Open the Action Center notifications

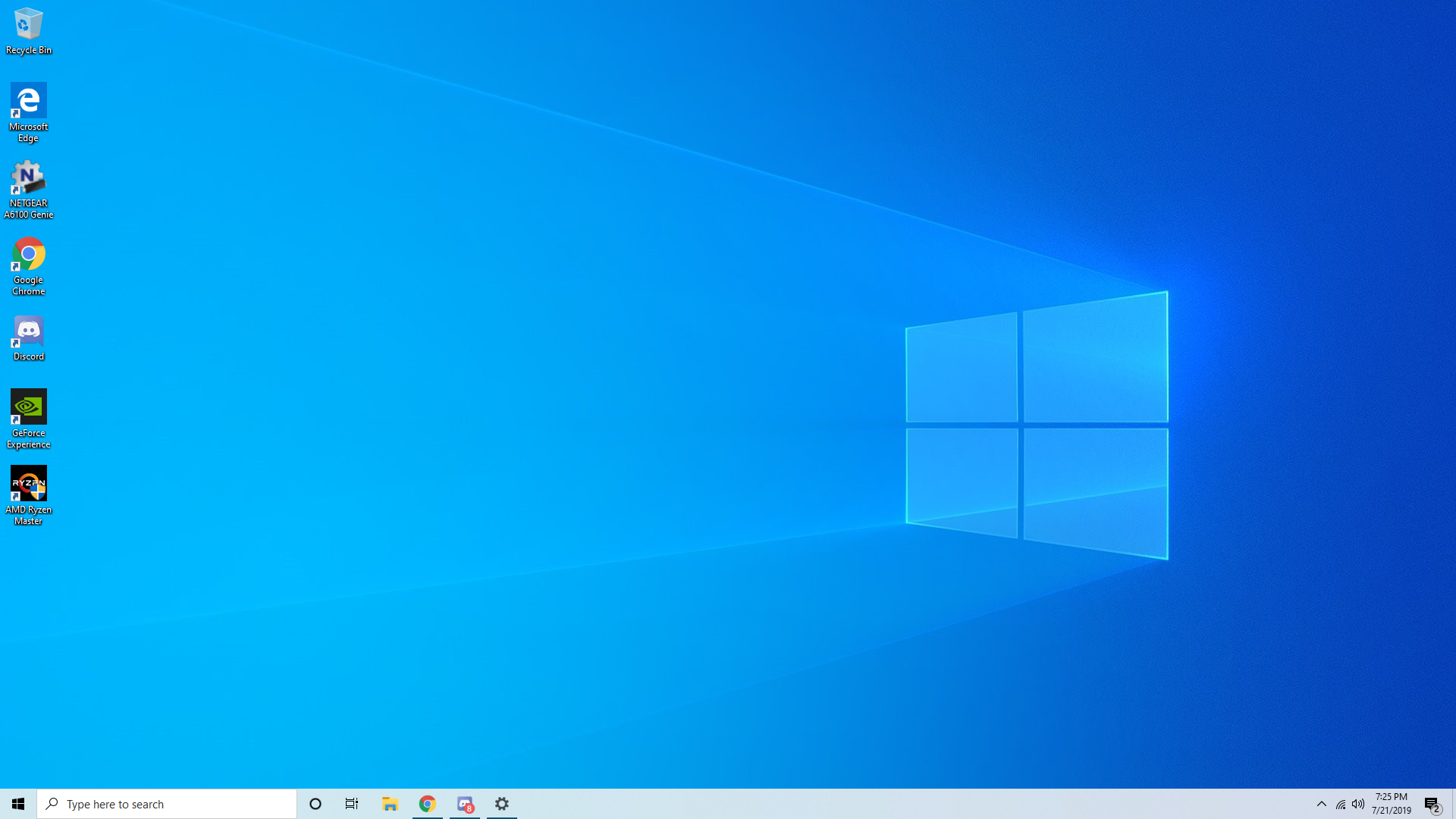[x=1432, y=804]
